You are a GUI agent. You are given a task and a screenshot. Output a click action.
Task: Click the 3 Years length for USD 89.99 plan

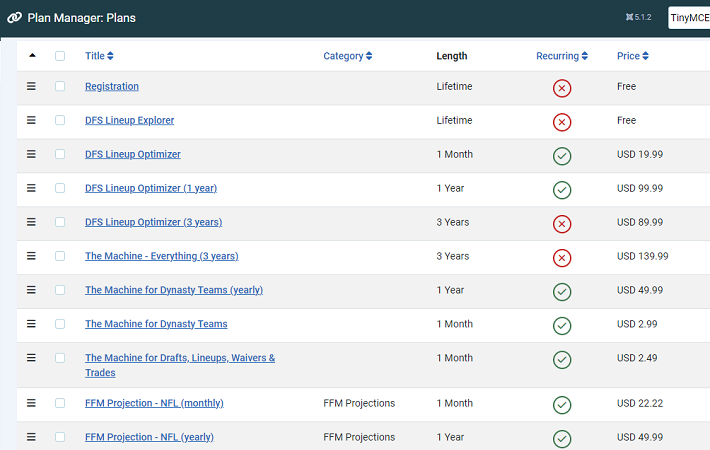pos(453,222)
